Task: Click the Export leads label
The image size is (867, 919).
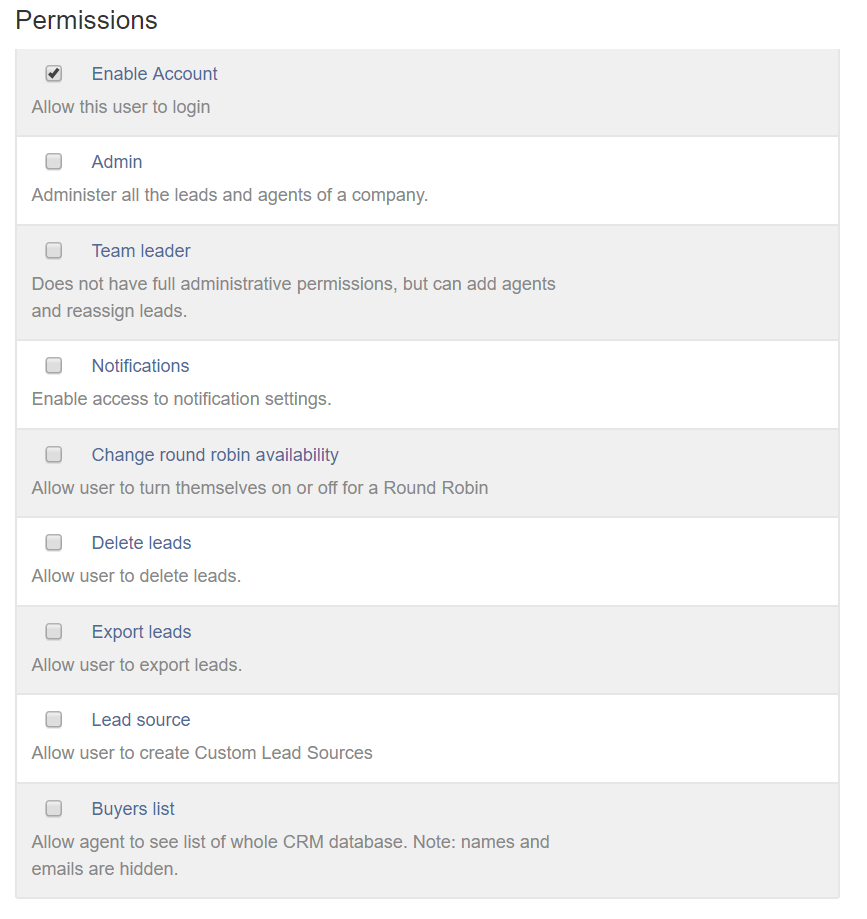Action: (141, 632)
